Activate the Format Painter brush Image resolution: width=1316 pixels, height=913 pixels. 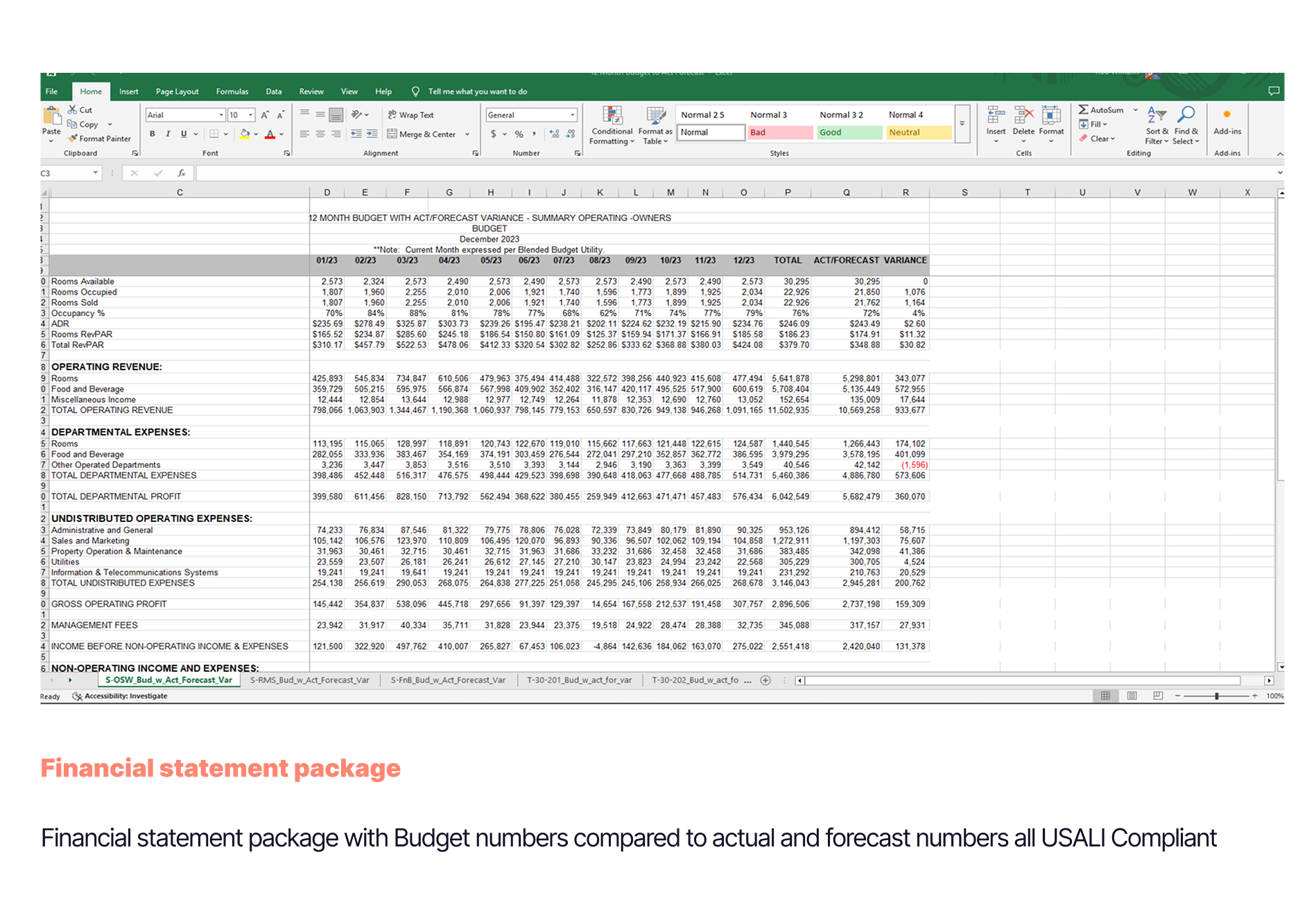[99, 139]
